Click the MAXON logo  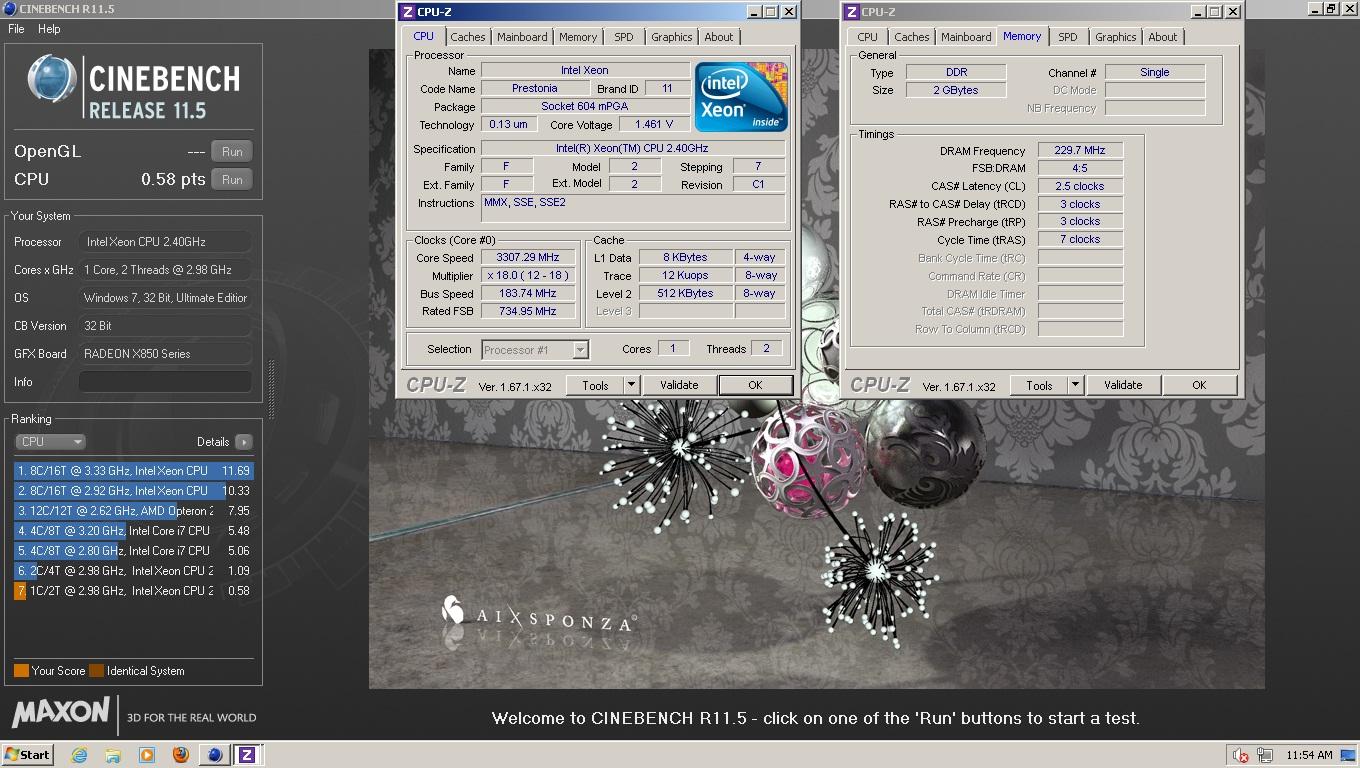pyautogui.click(x=61, y=713)
